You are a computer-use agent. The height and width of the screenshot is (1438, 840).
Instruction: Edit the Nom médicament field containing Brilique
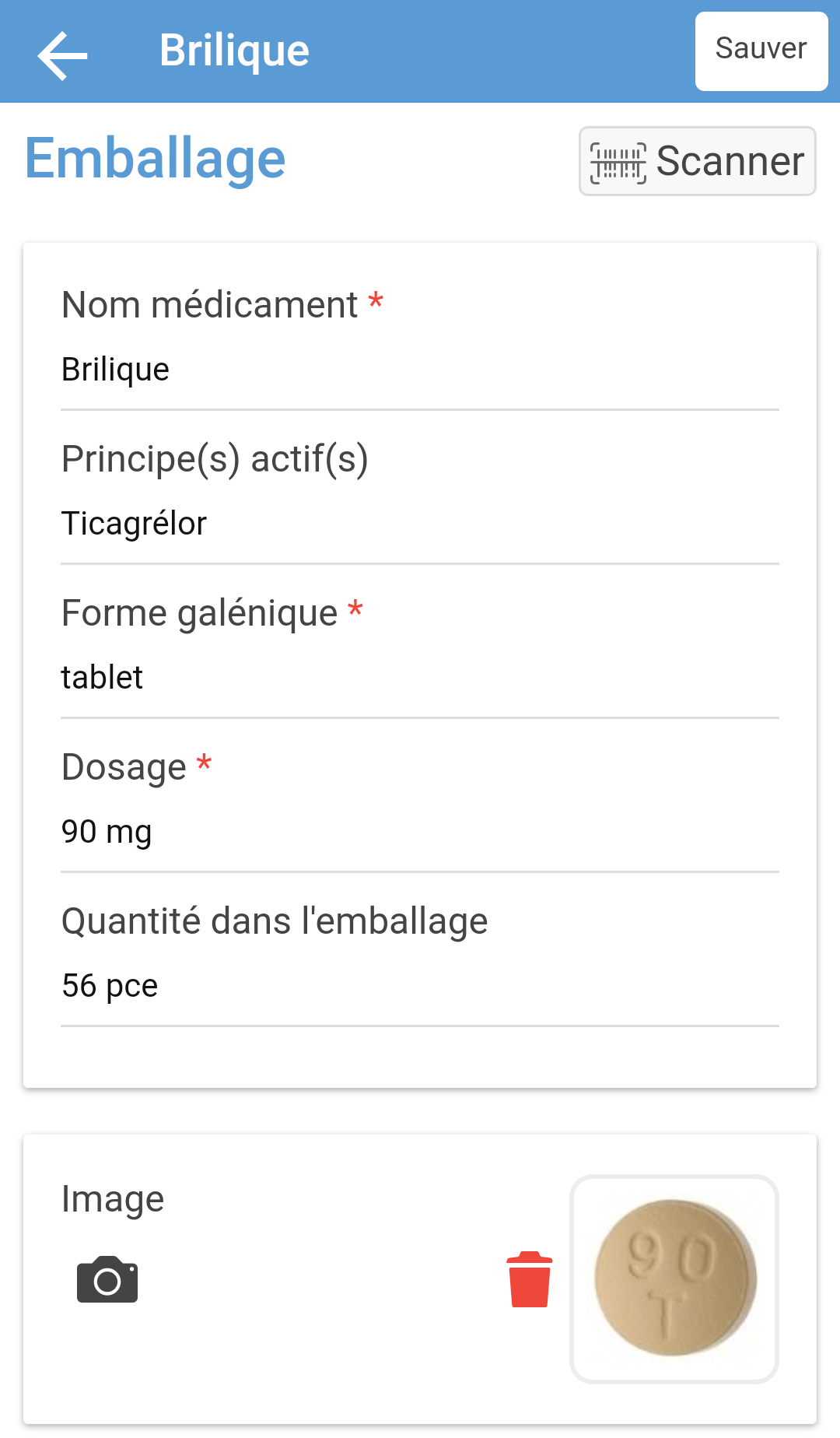420,370
